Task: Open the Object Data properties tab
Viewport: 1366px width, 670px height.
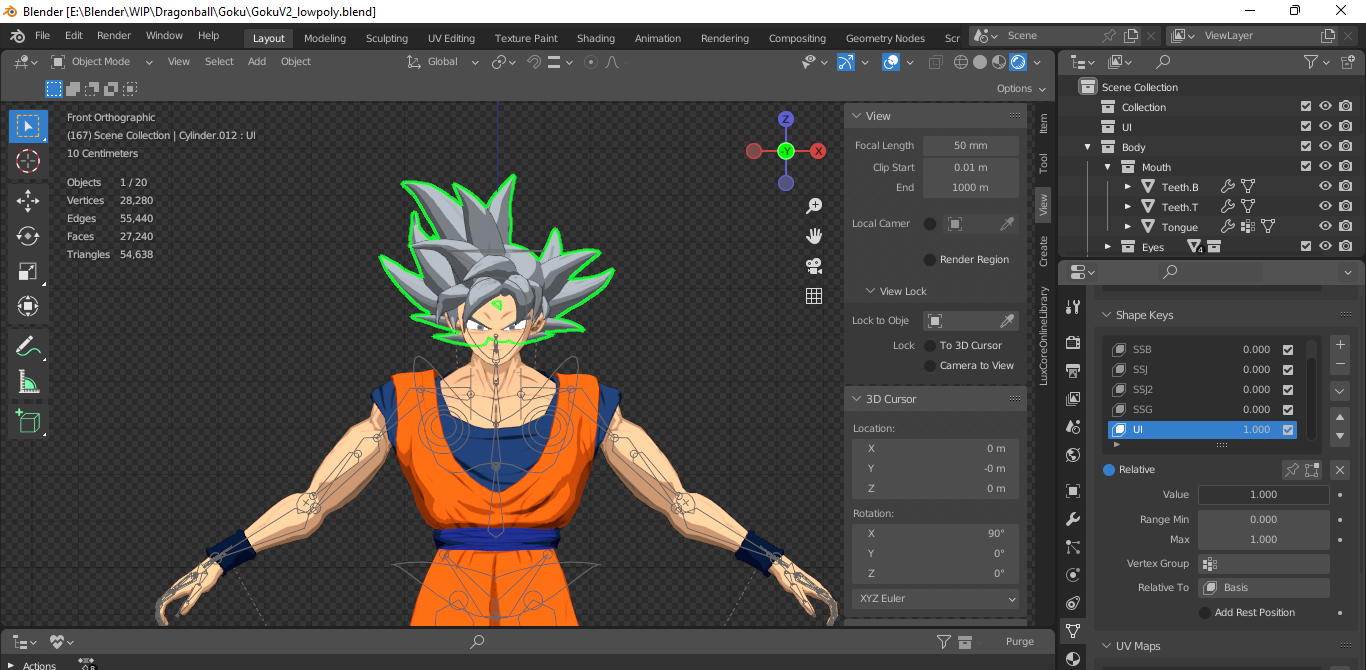Action: click(x=1073, y=631)
